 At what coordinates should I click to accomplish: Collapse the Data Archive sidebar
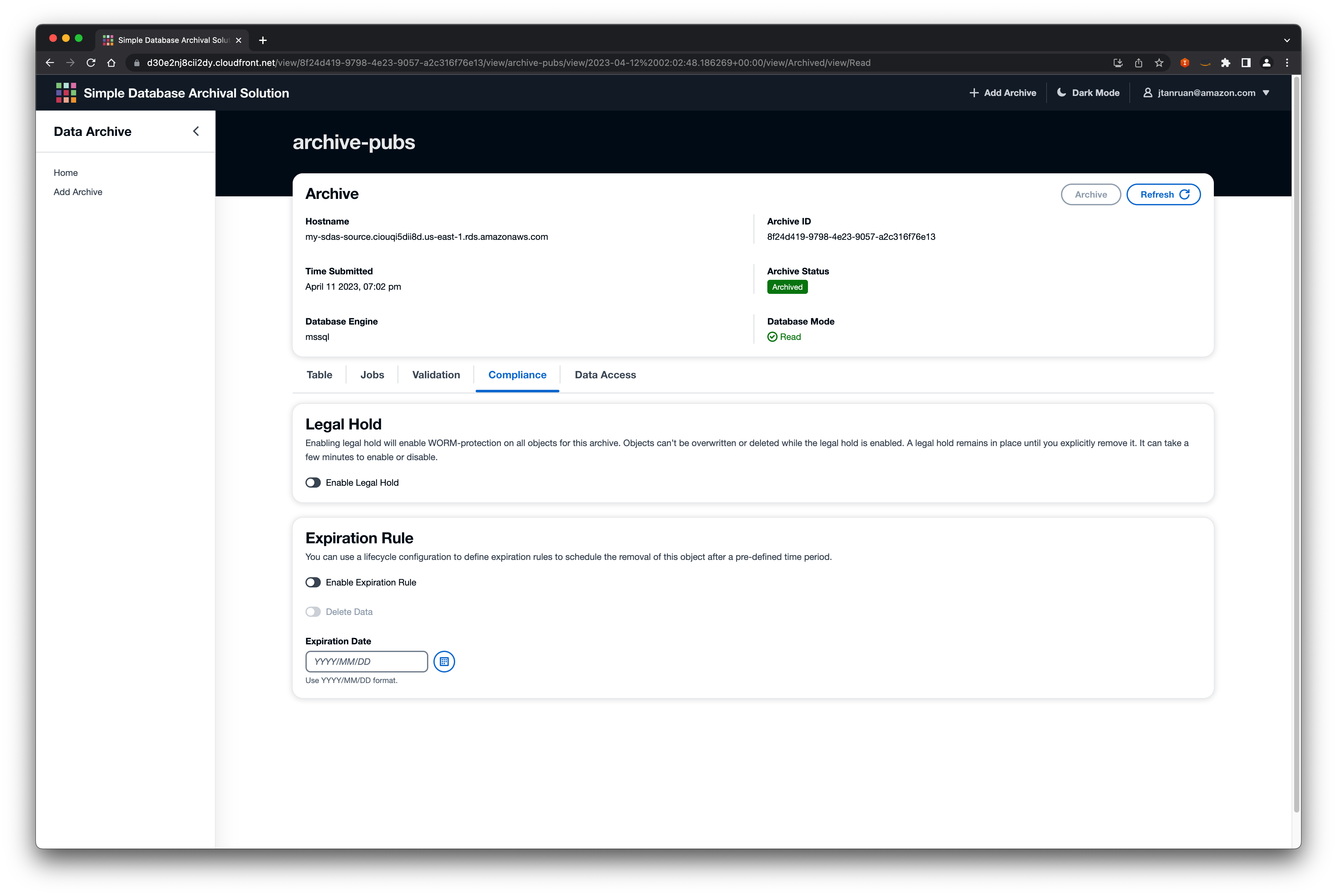(195, 131)
